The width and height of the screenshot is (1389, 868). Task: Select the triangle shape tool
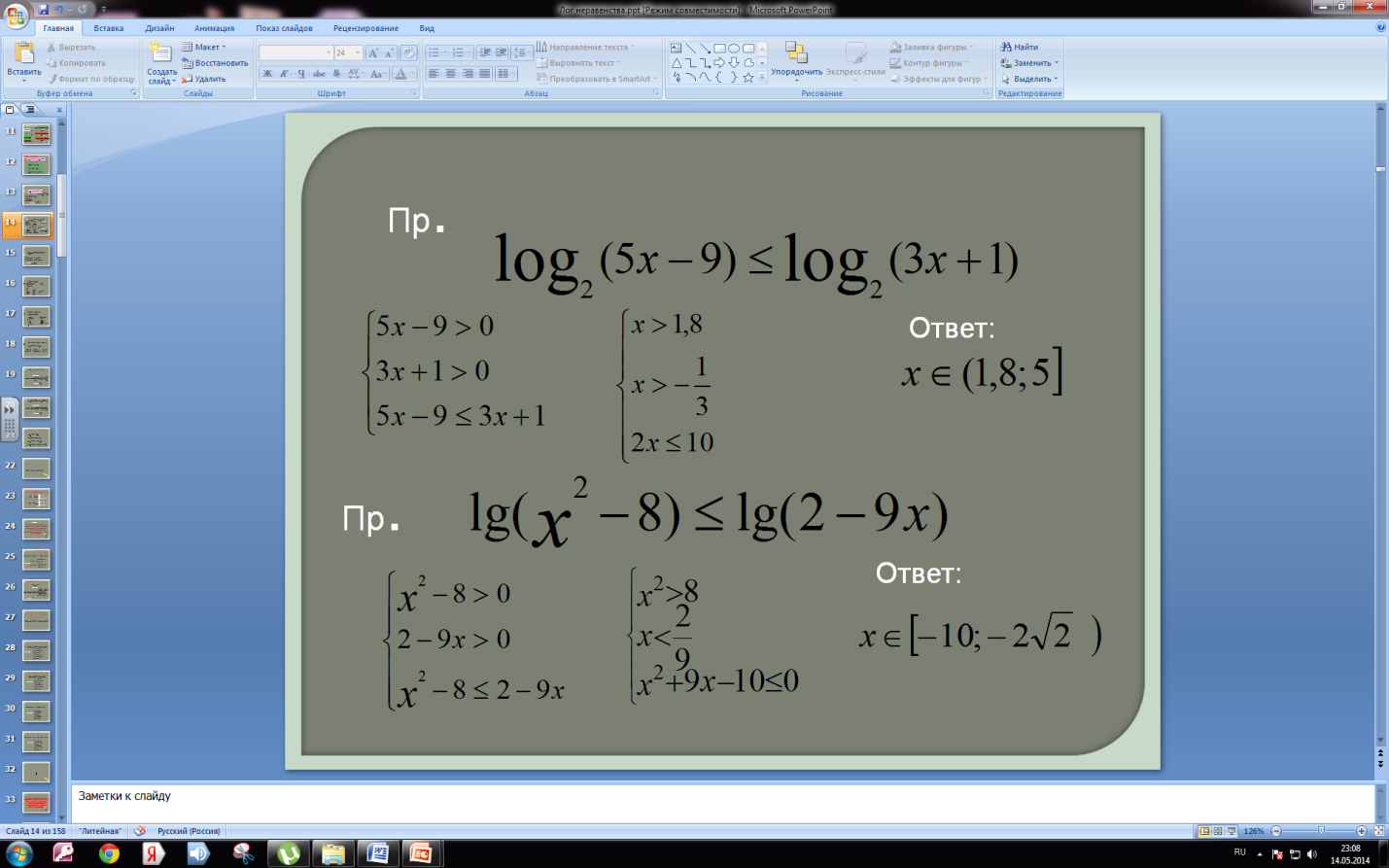[676, 63]
